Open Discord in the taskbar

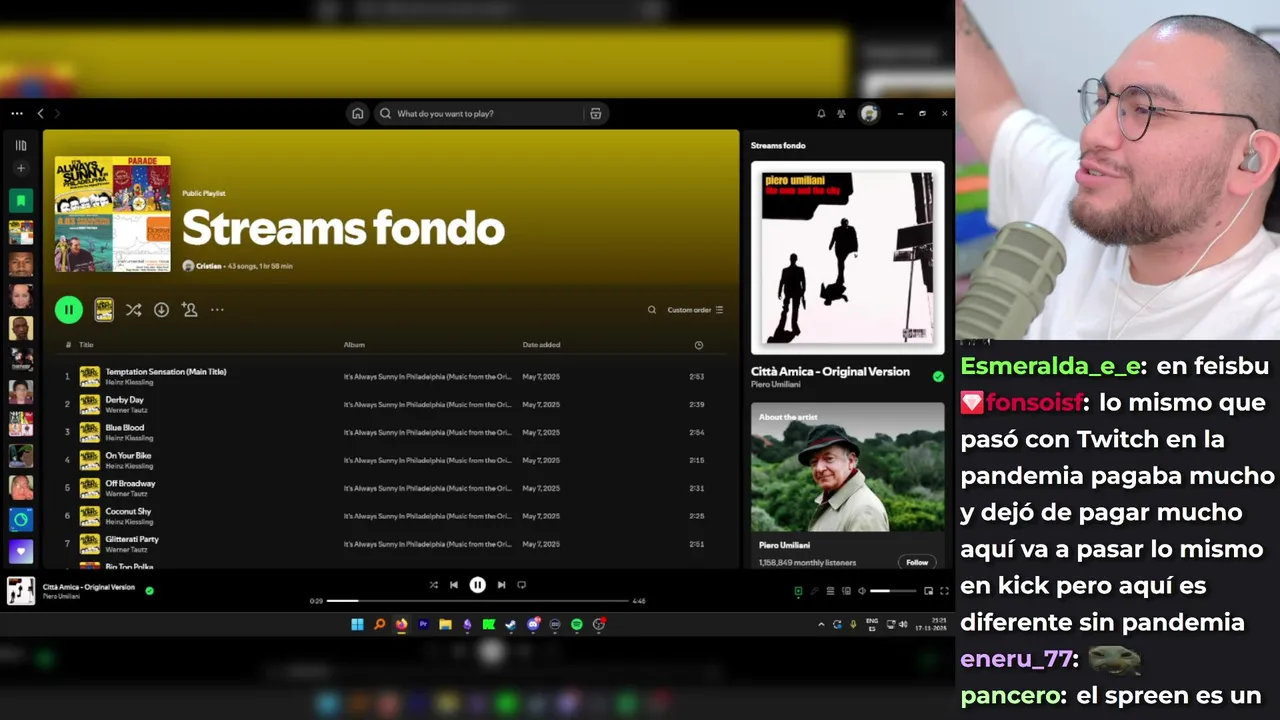(533, 625)
